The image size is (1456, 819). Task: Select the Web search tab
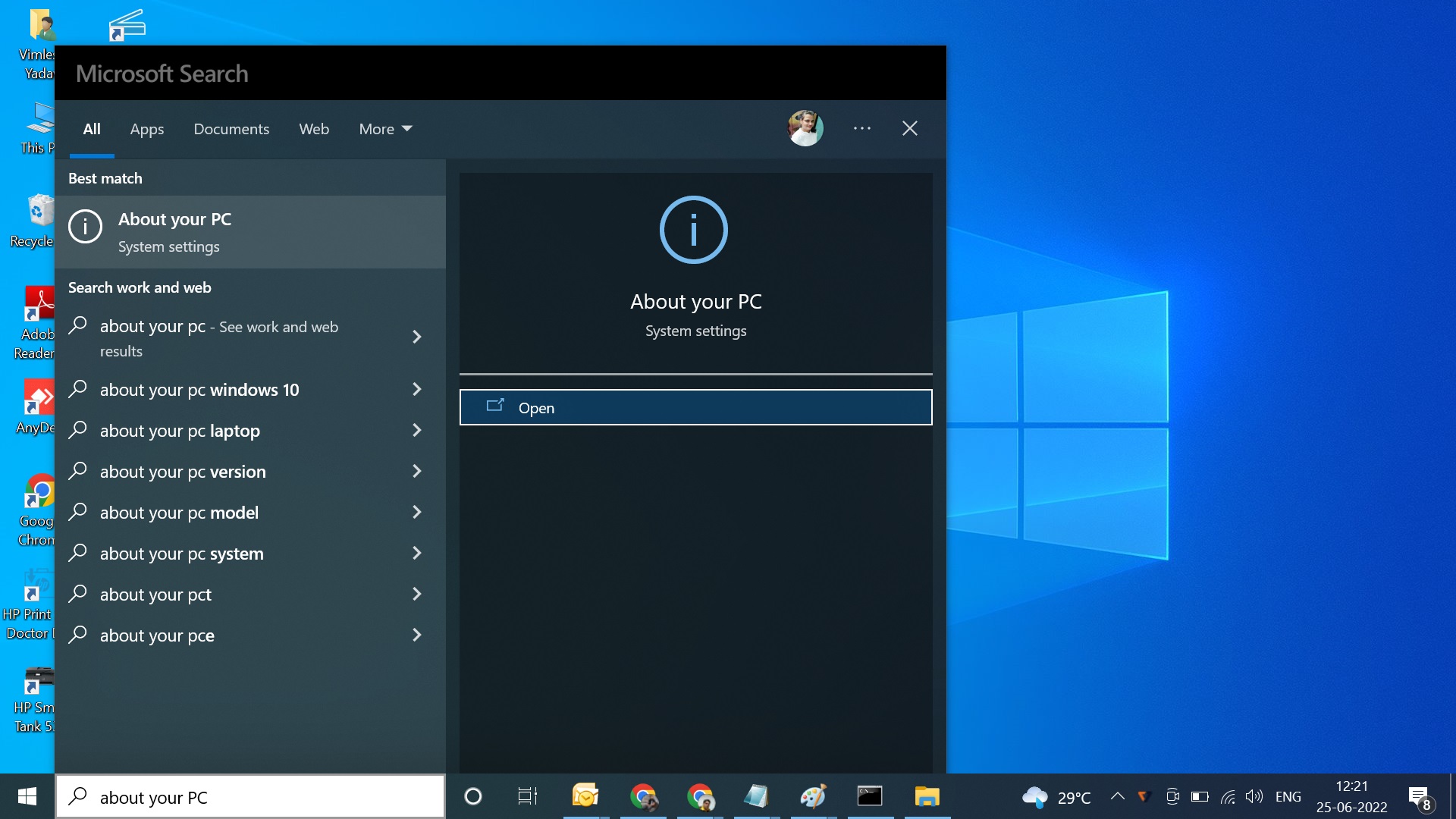click(314, 129)
